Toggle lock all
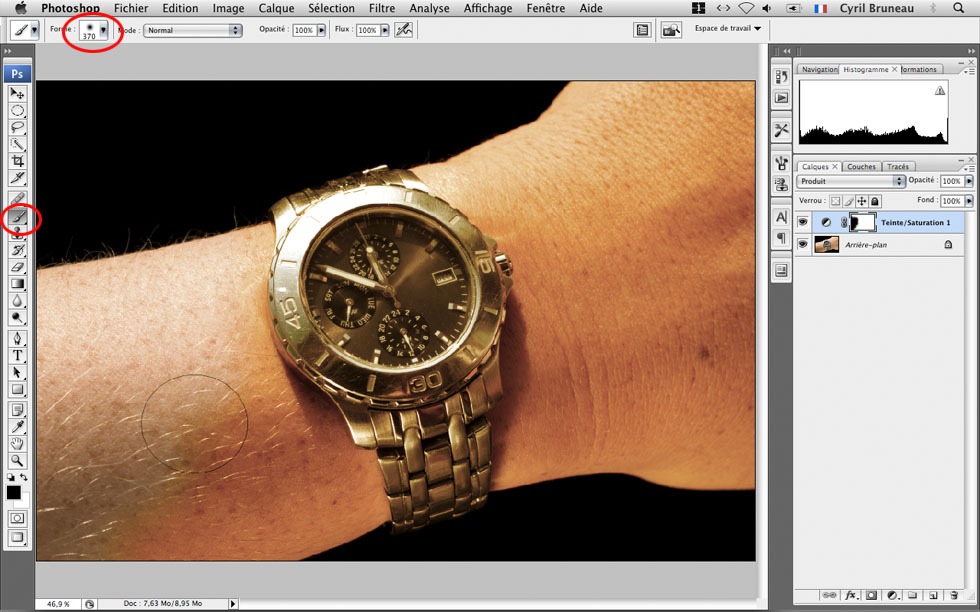 pos(875,201)
